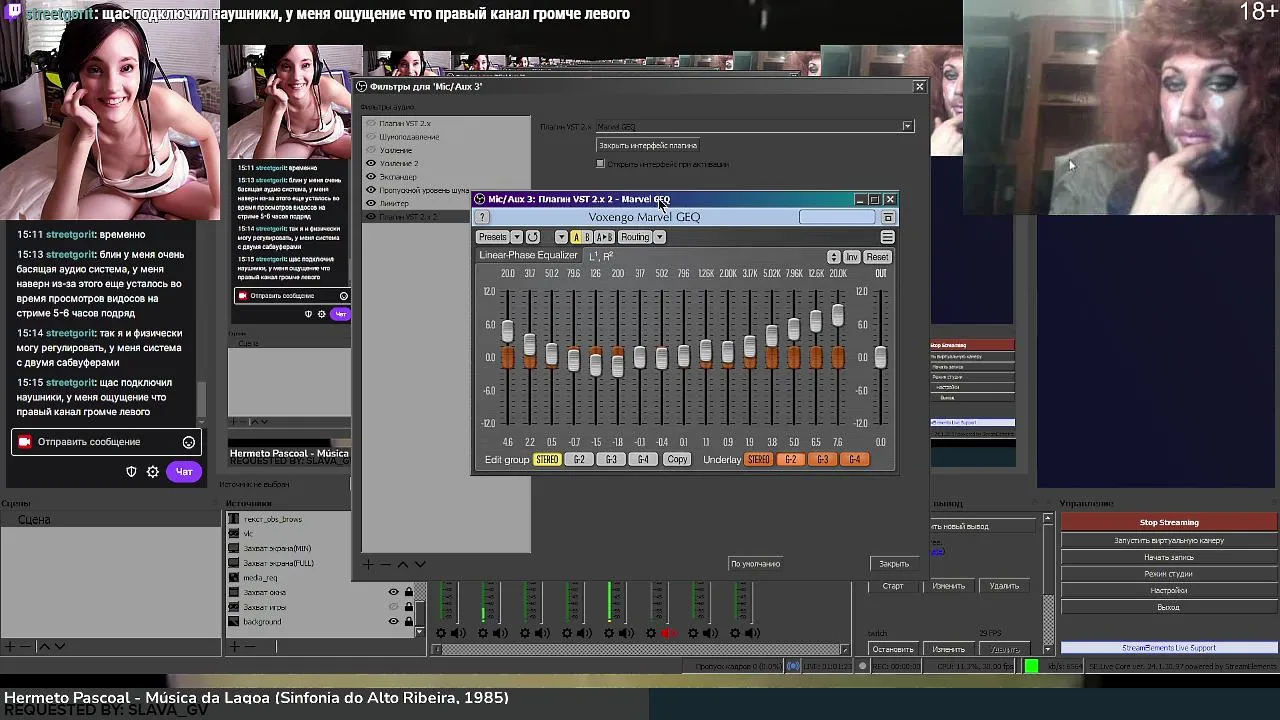Toggle visibility of Экспандер filter
This screenshot has height=720, width=1280.
tap(371, 177)
